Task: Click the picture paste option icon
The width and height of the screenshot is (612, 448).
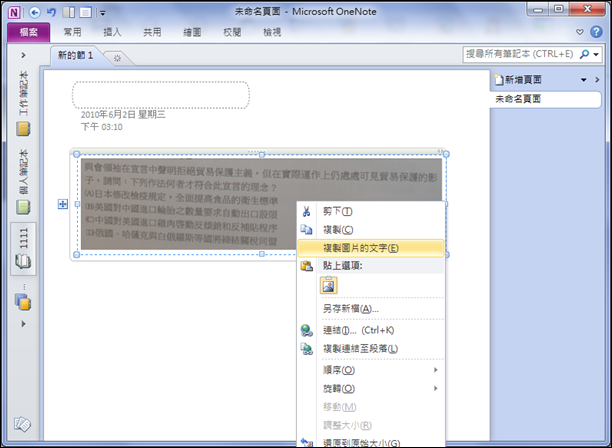Action: 328,285
